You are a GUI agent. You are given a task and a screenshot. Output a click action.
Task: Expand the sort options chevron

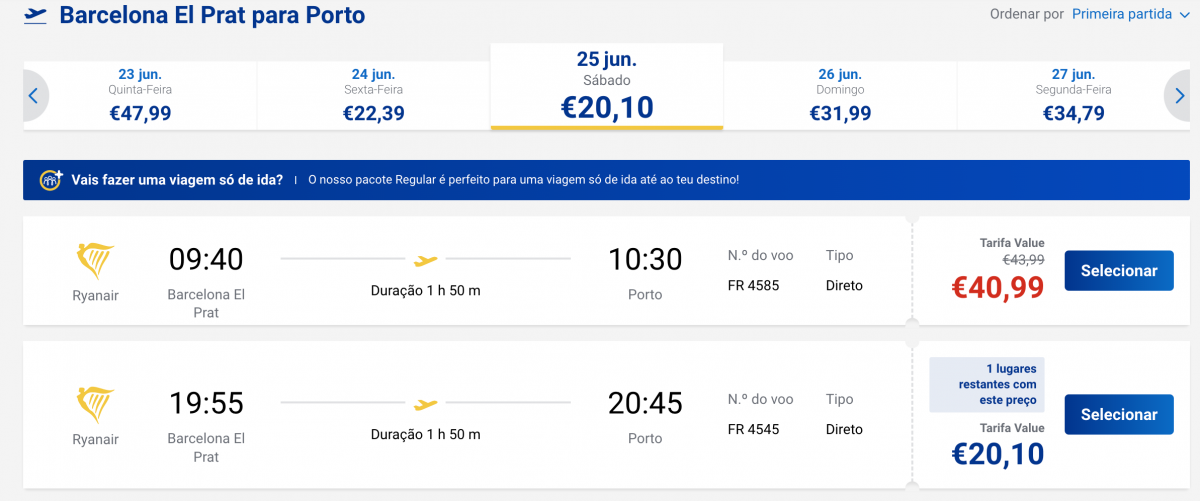[x=1185, y=15]
